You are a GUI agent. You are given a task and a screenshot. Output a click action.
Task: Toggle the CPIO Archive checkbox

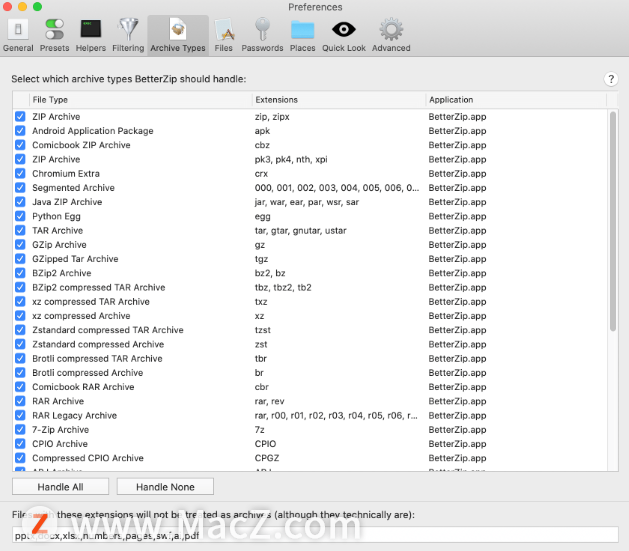click(x=20, y=444)
